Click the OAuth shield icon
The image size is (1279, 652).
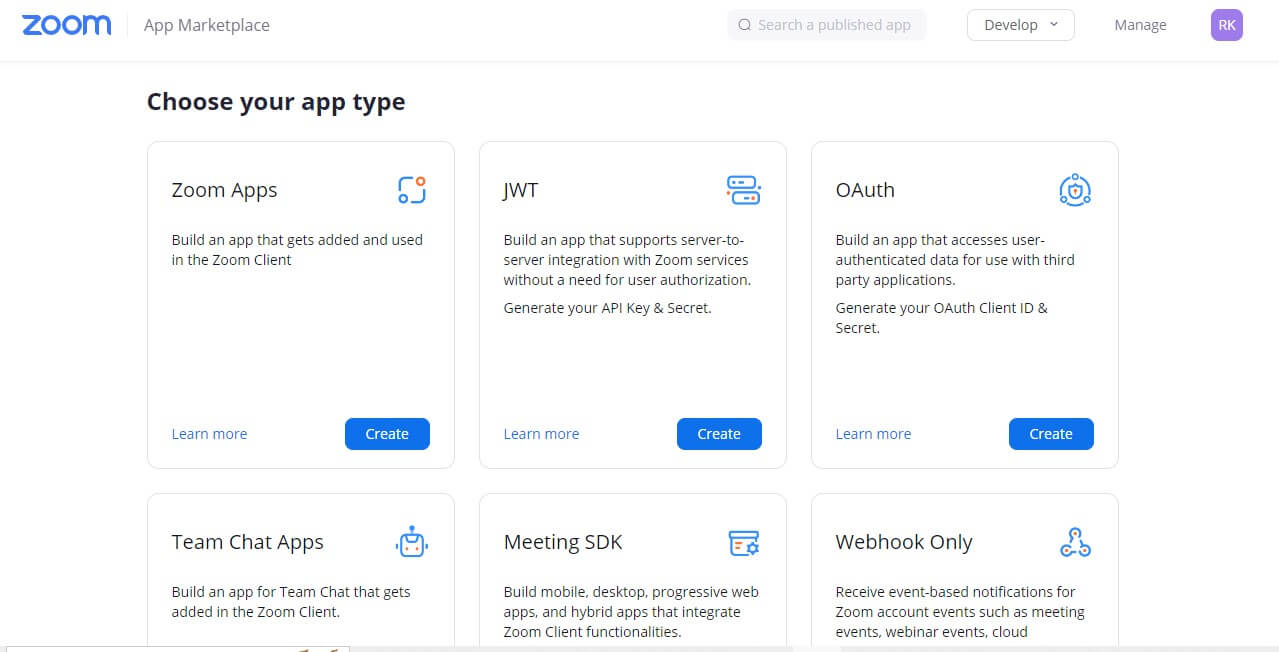(1075, 190)
